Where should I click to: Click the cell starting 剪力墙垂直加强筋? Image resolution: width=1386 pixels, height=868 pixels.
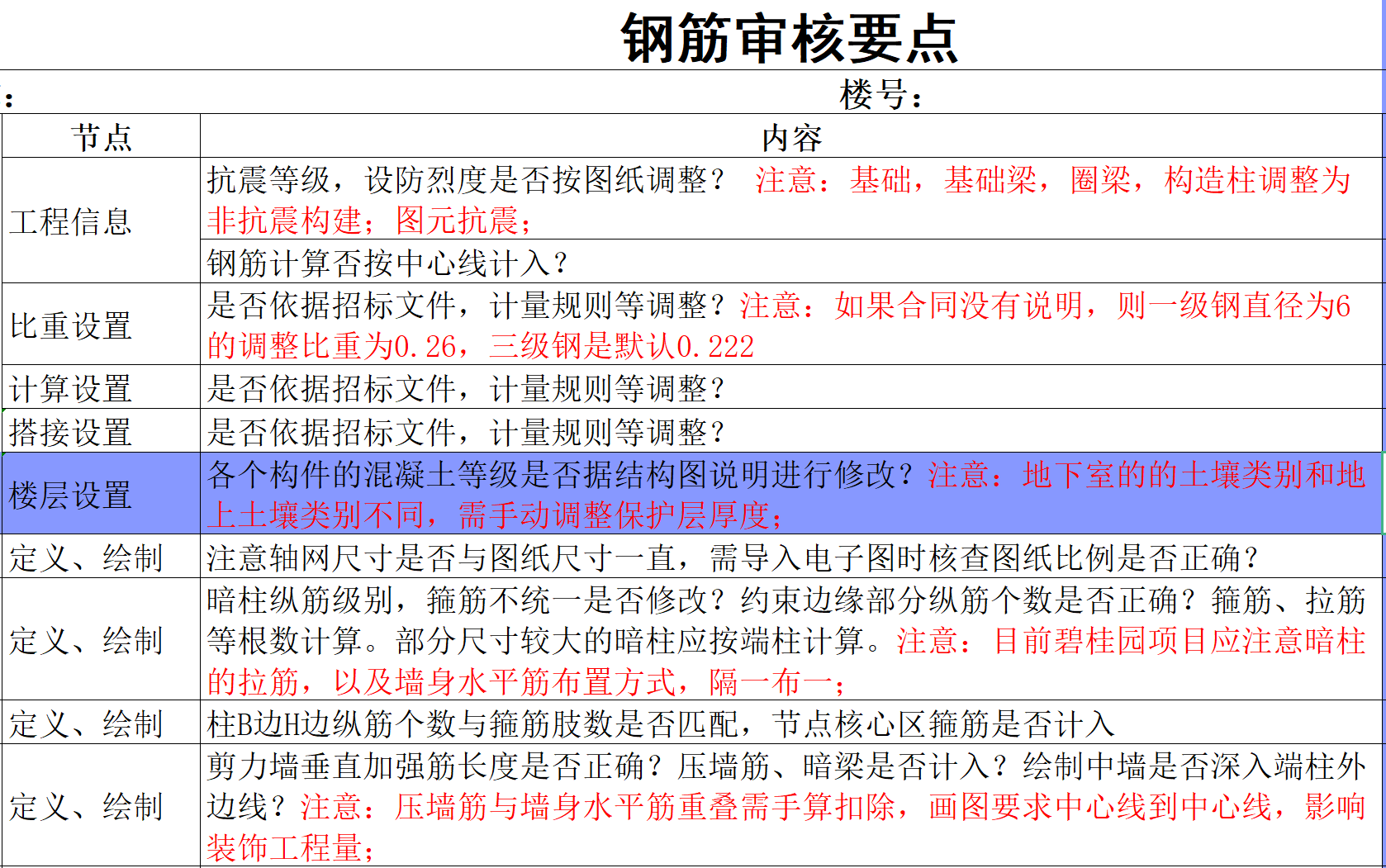pyautogui.click(x=791, y=806)
